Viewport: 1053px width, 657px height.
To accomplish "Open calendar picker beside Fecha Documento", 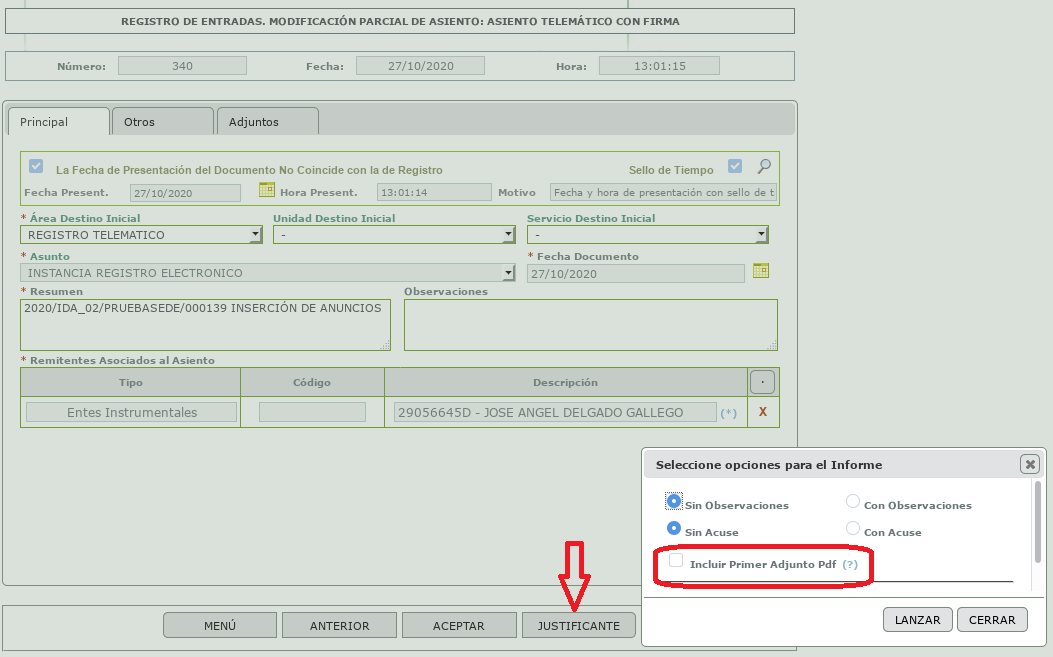I will [x=760, y=271].
